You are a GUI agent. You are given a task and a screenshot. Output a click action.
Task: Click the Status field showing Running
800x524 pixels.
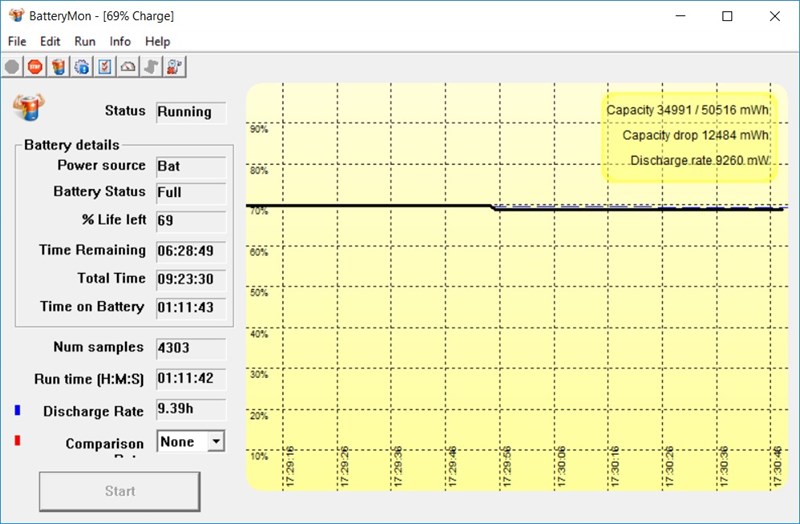191,112
